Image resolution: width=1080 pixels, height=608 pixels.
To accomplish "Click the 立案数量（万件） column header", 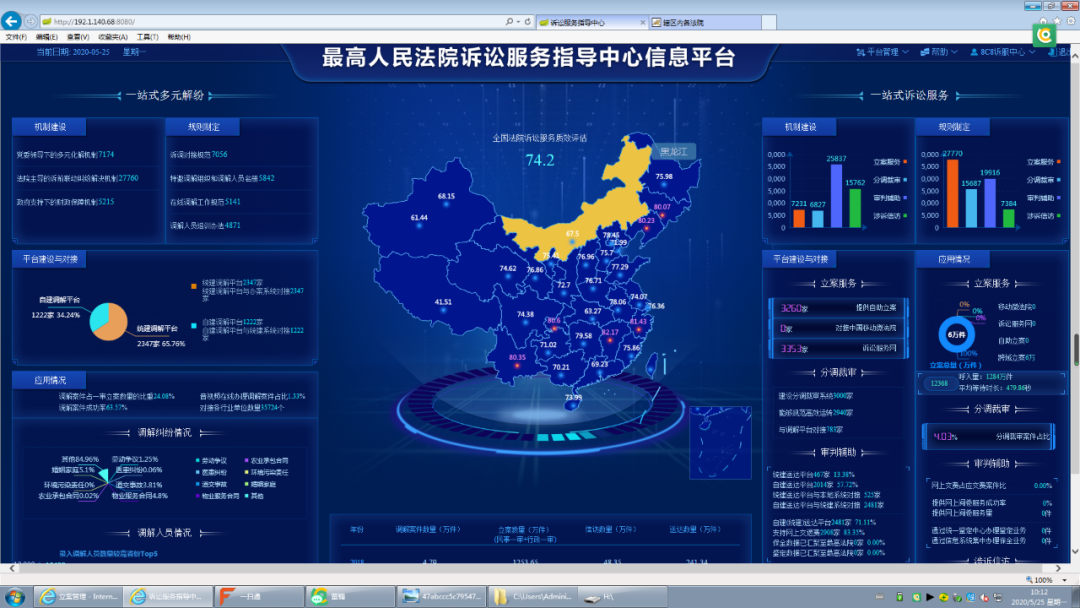I will click(523, 530).
